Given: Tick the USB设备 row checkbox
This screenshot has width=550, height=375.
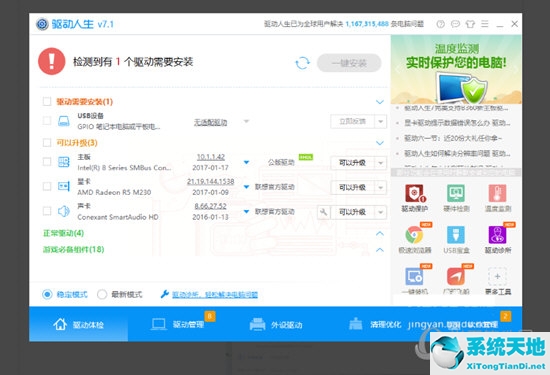Looking at the screenshot, I should 47,121.
